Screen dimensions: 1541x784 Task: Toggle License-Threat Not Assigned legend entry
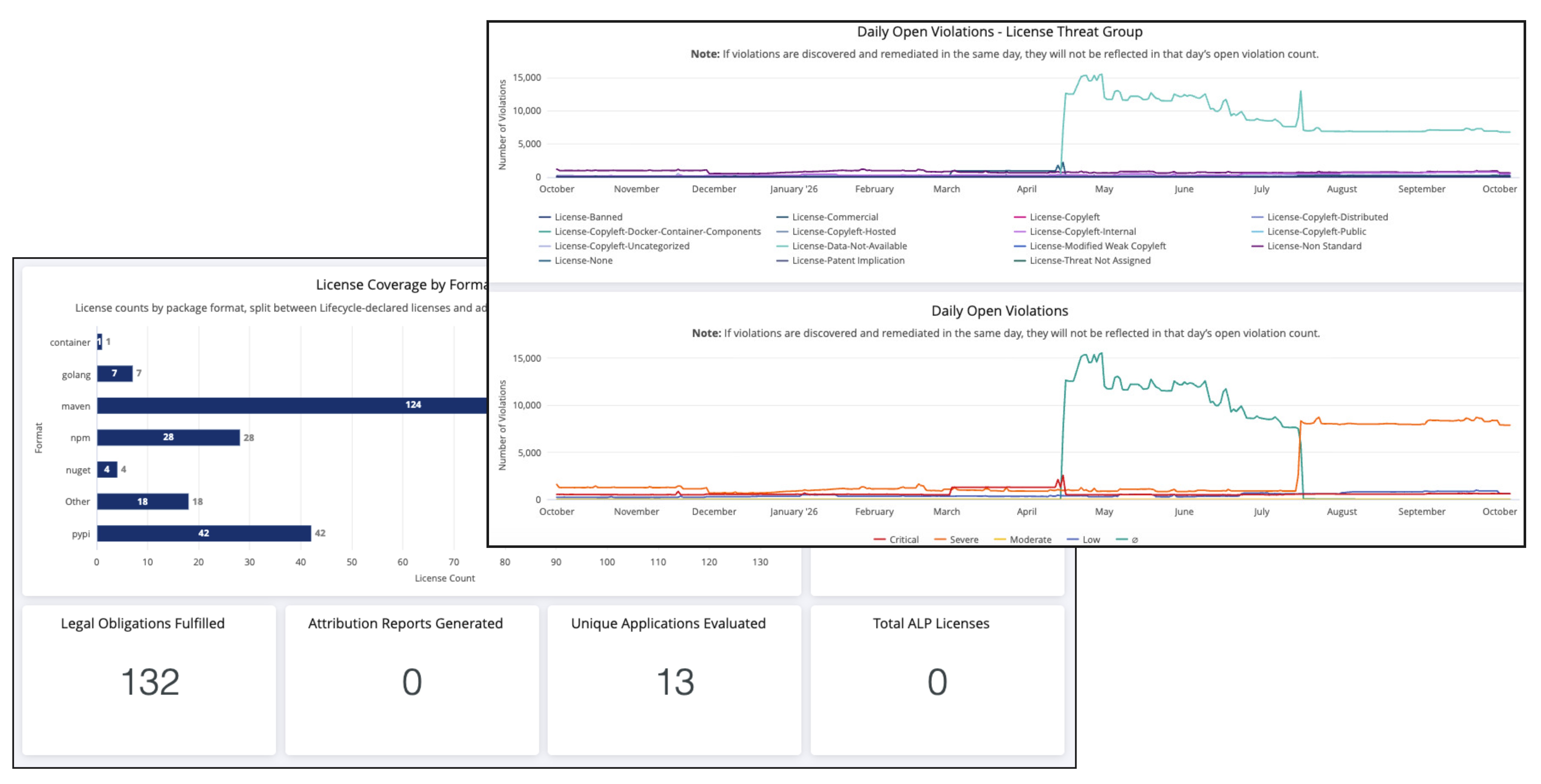click(1082, 260)
